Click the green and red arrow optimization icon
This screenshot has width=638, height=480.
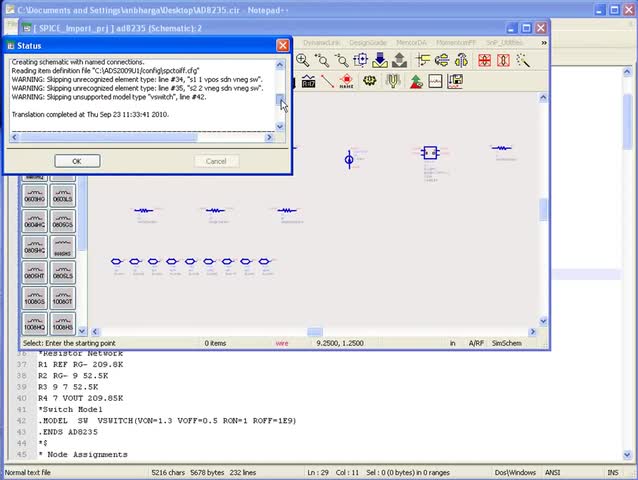coord(416,81)
